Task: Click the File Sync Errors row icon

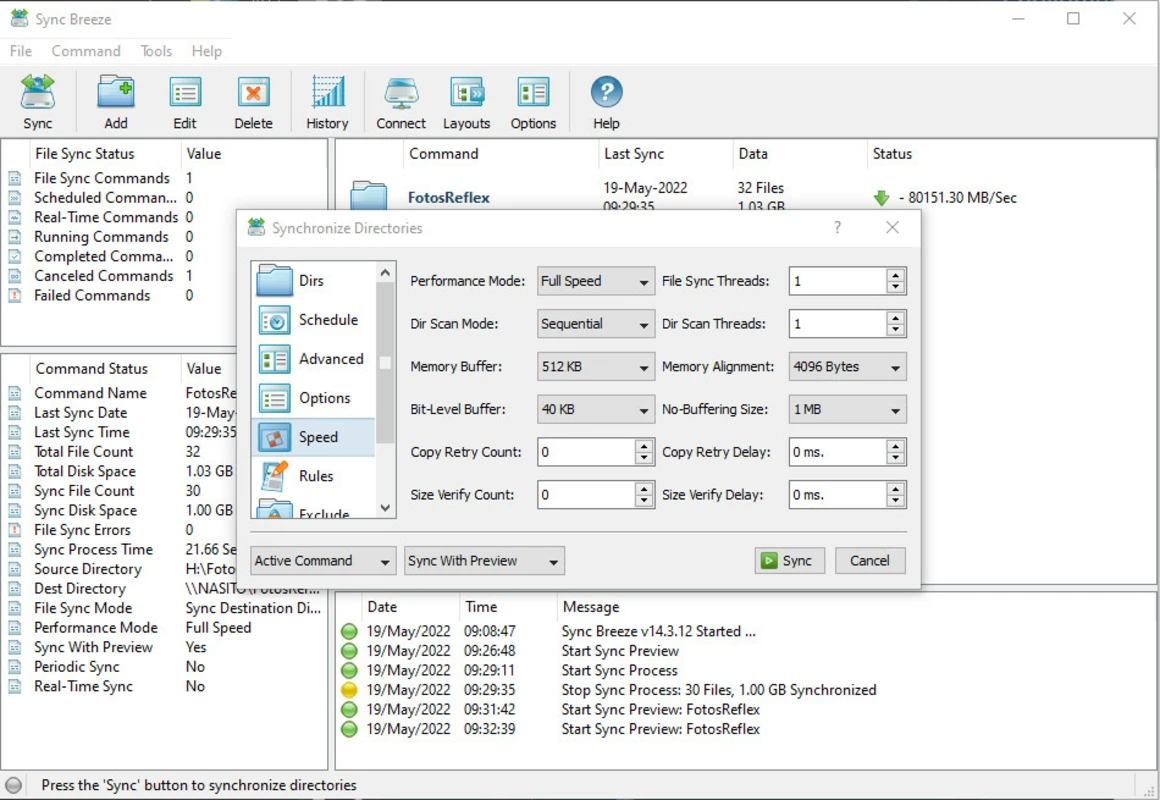Action: [15, 530]
